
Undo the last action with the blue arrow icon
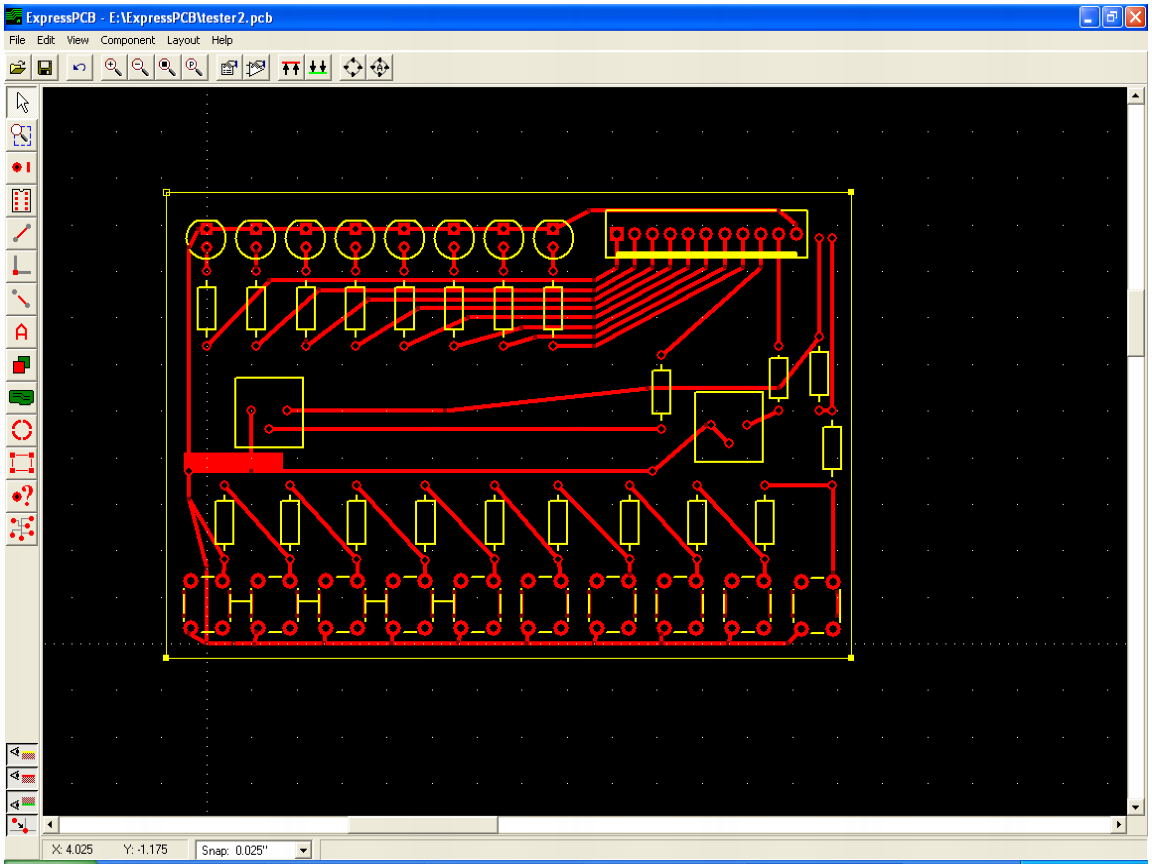(x=79, y=68)
